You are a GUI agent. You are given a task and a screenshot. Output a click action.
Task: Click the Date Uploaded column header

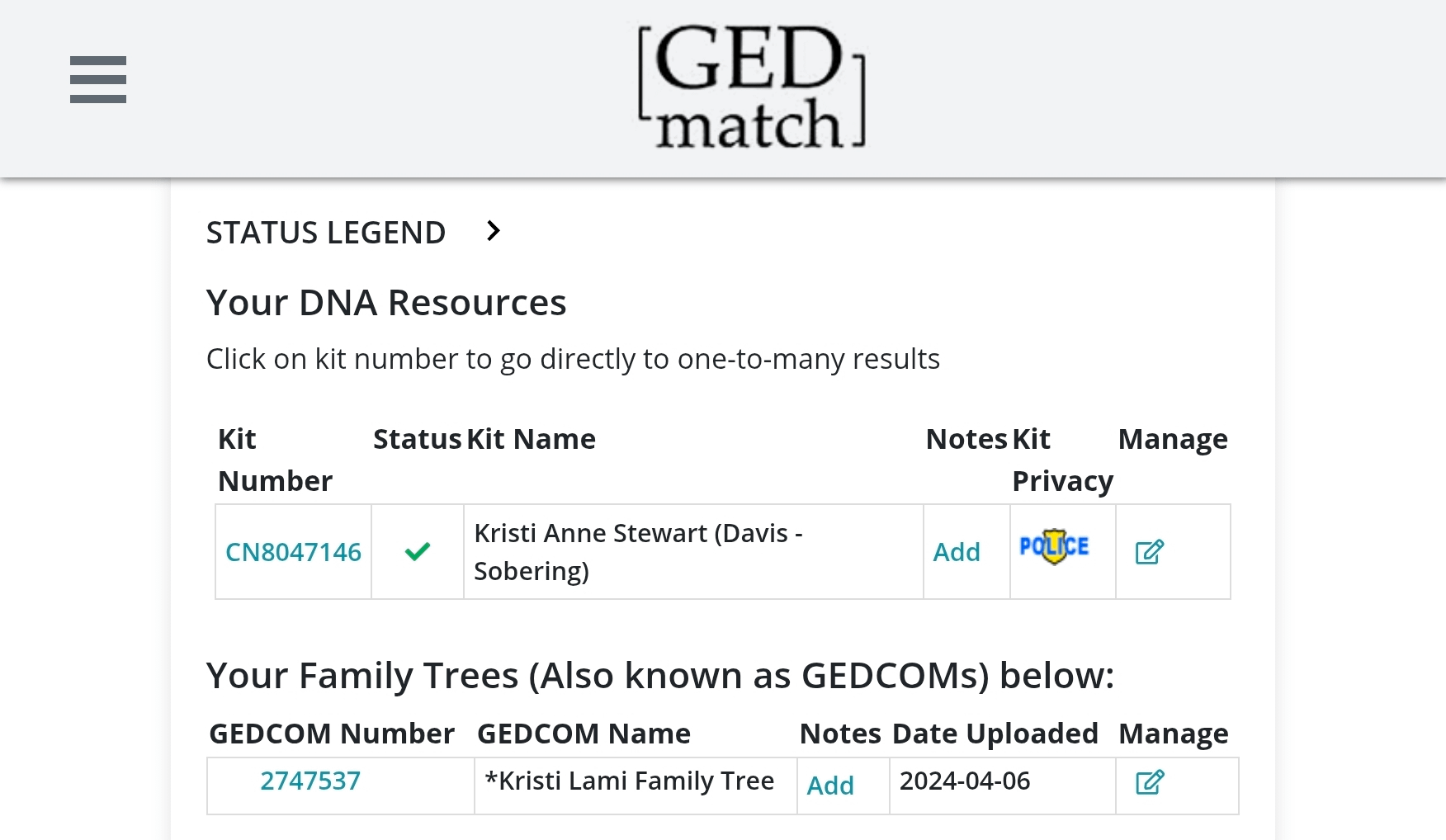995,734
